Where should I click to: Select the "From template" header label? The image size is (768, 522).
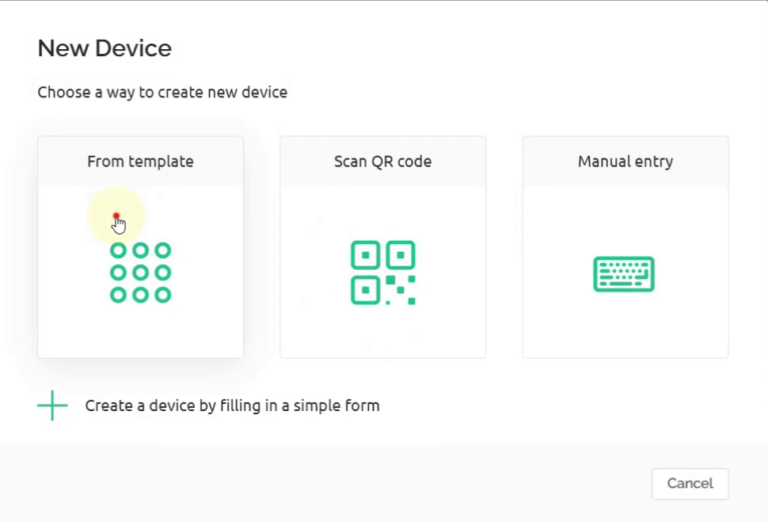pos(140,161)
